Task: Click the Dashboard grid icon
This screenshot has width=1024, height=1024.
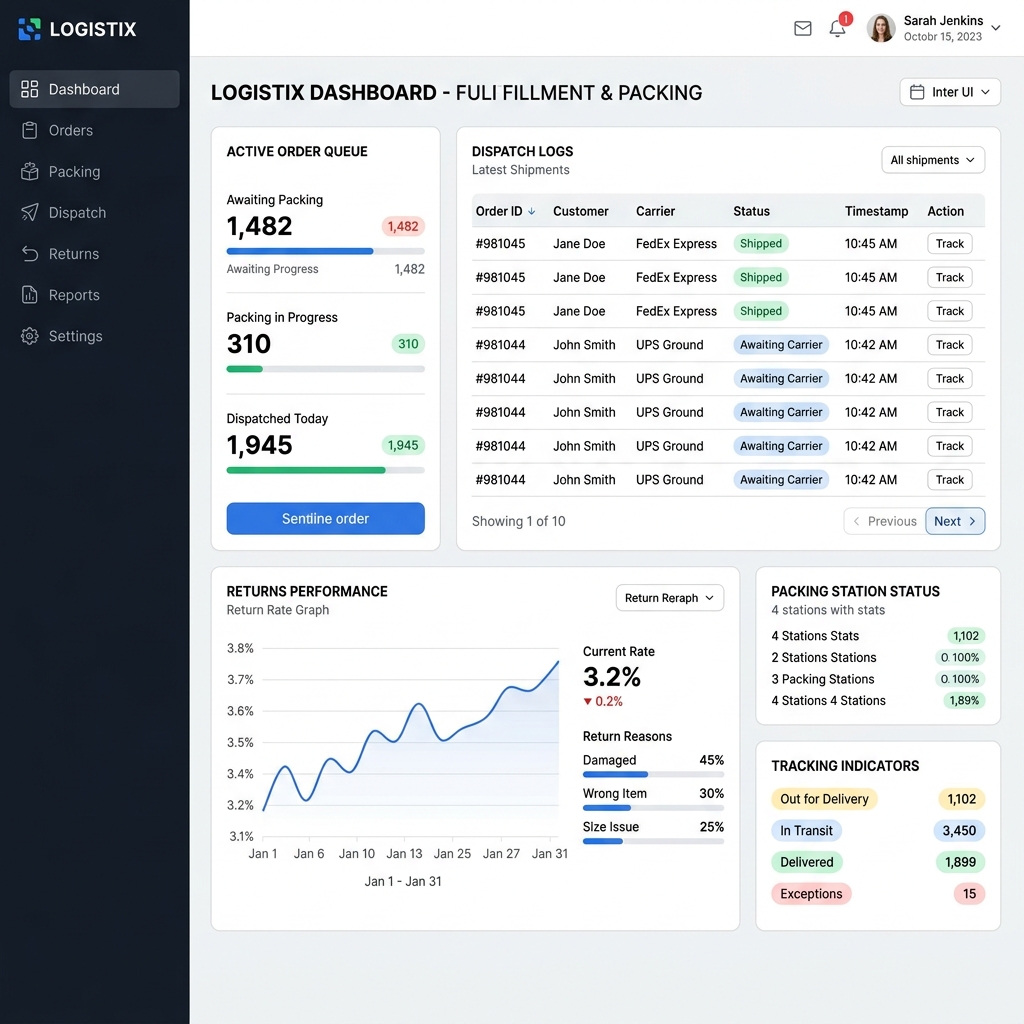Action: click(x=29, y=89)
